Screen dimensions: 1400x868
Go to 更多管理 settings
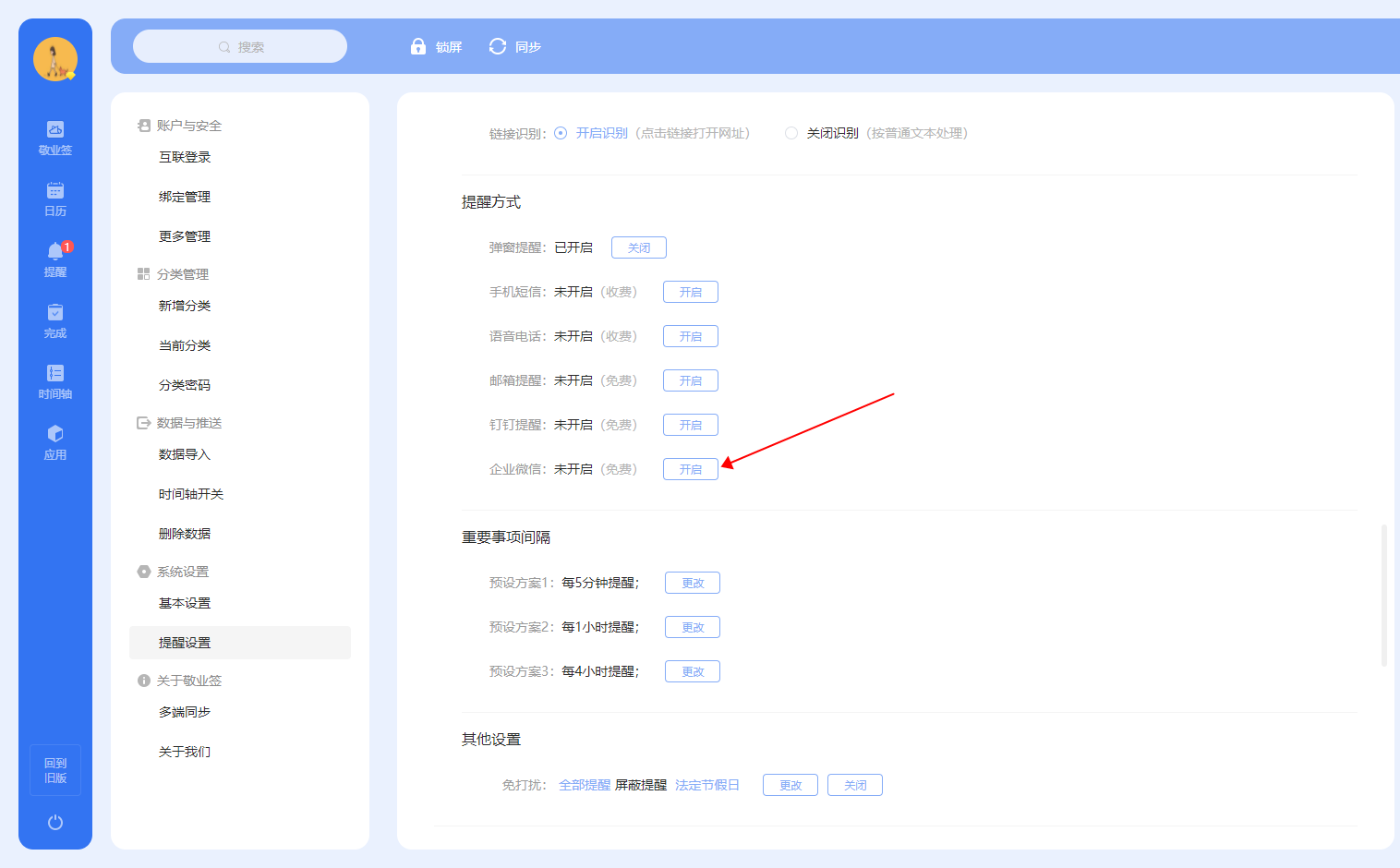[185, 236]
